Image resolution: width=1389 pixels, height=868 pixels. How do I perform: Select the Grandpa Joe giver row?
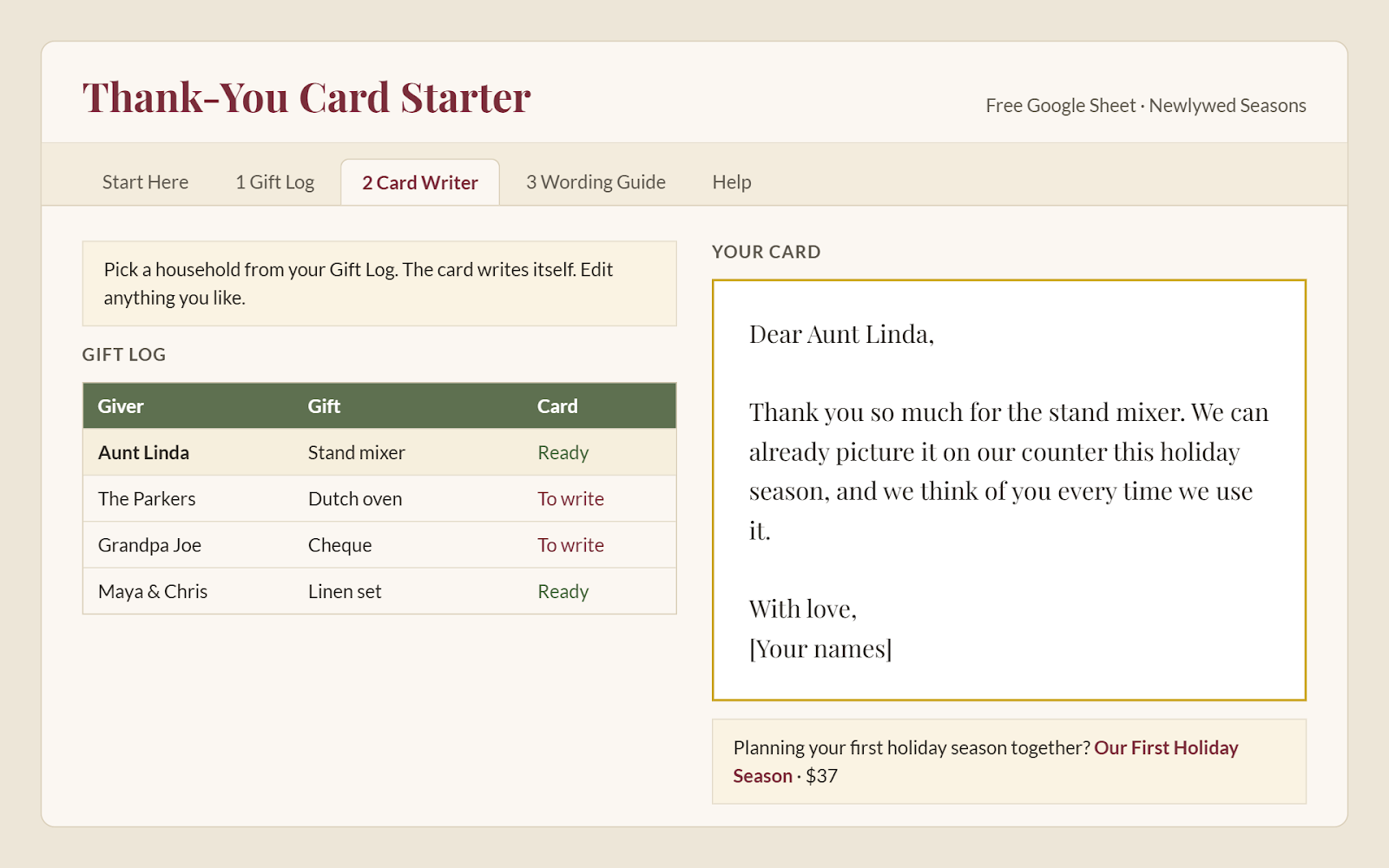[379, 545]
